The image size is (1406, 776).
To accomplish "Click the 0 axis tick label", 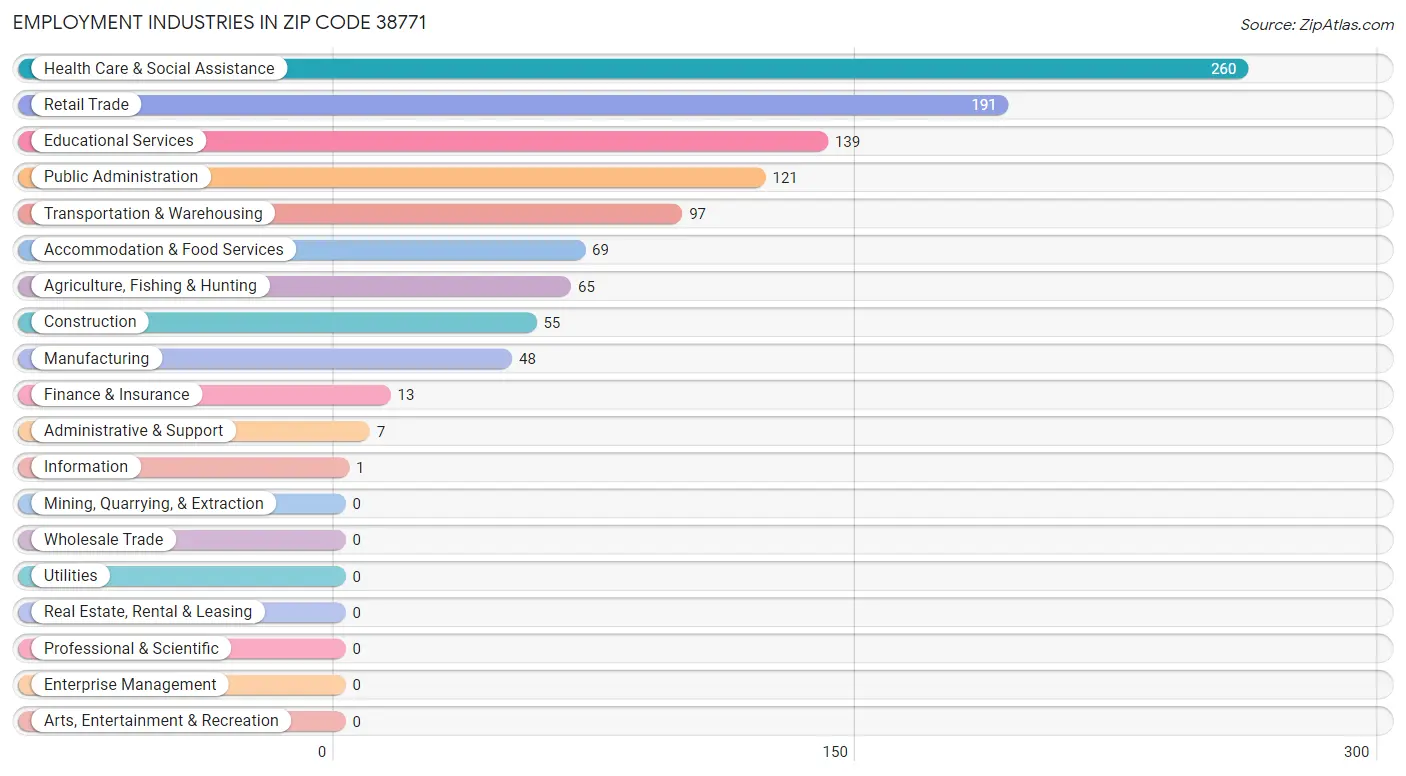I will point(322,752).
